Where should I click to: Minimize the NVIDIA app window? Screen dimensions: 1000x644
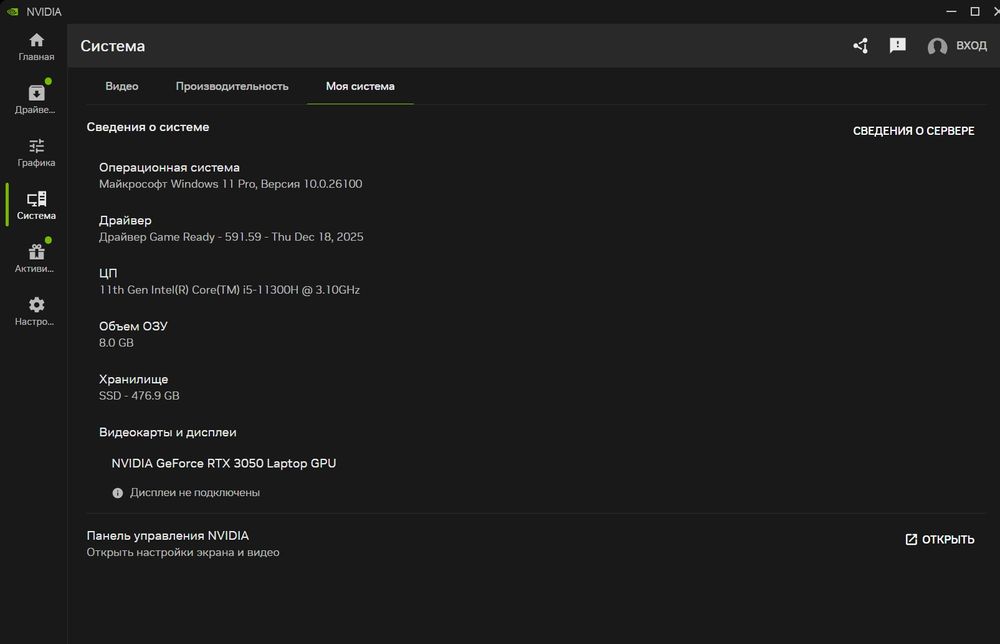951,11
